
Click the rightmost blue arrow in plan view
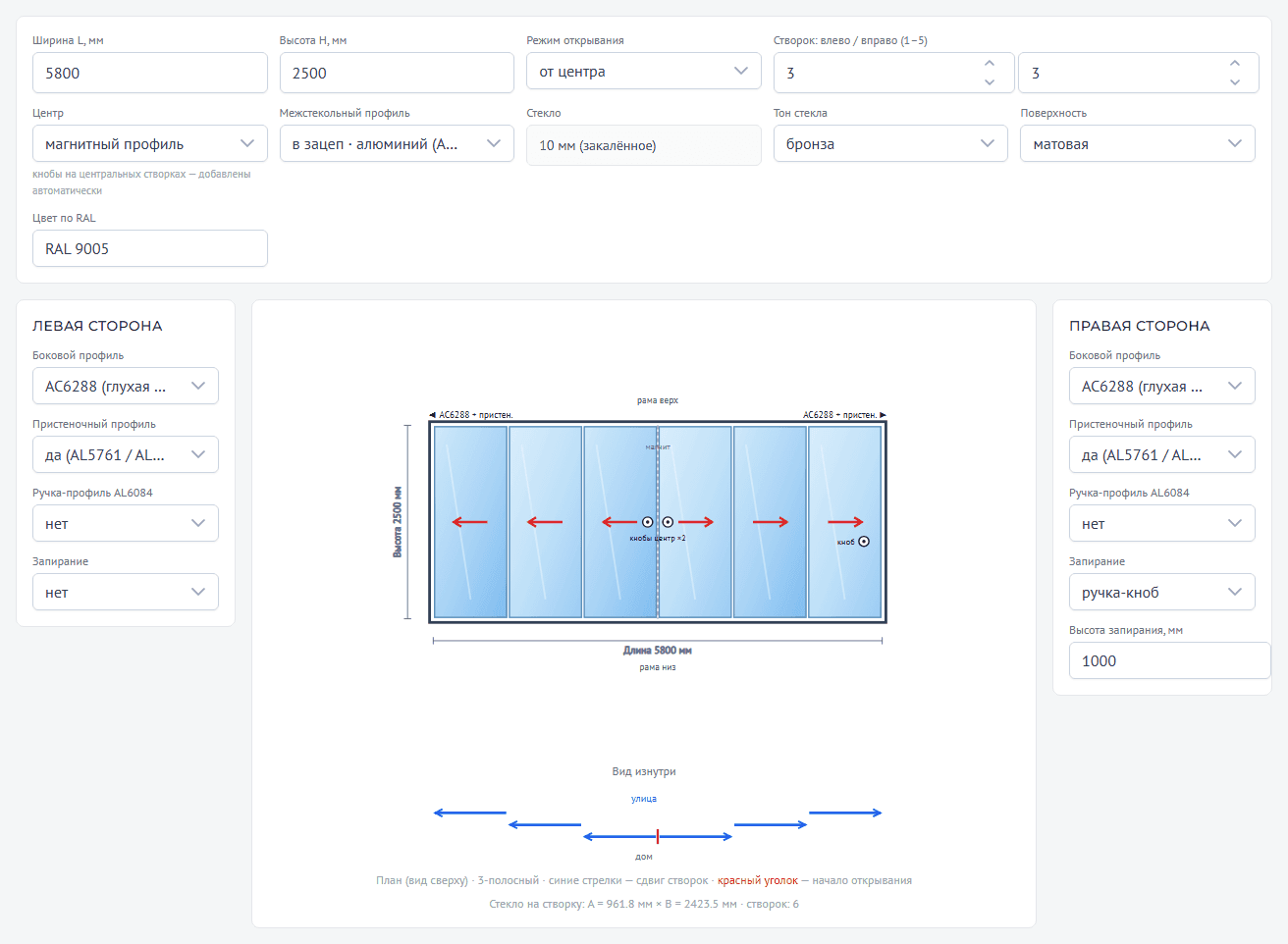[x=845, y=813]
